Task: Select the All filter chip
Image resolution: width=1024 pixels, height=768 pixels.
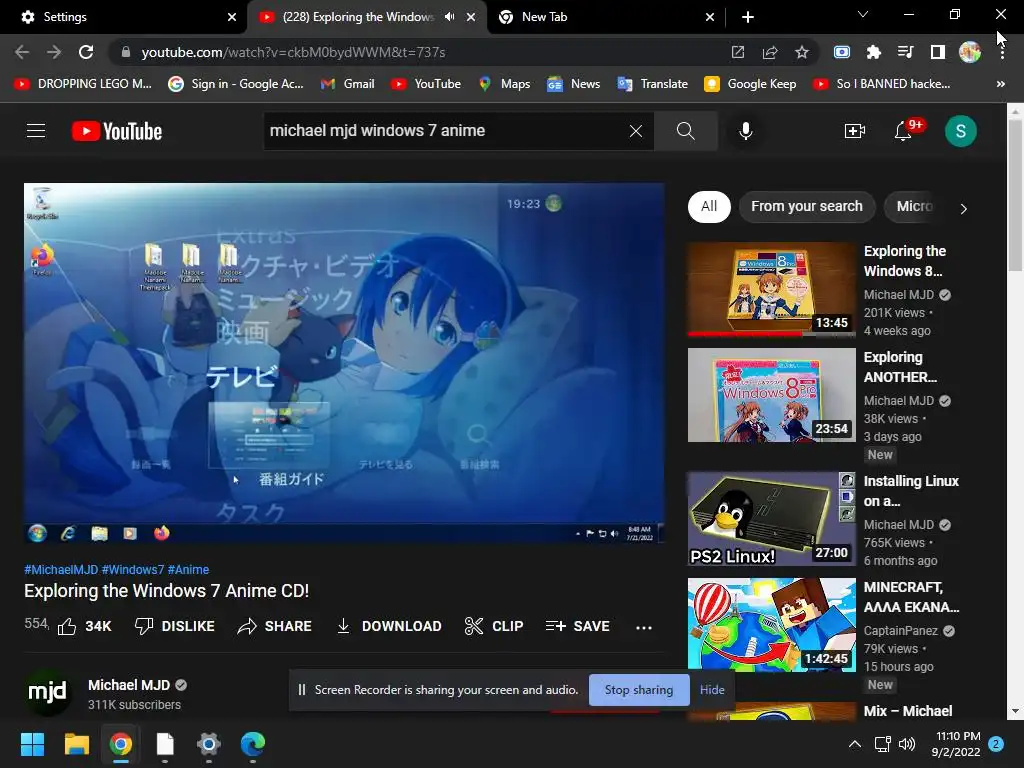Action: 709,207
